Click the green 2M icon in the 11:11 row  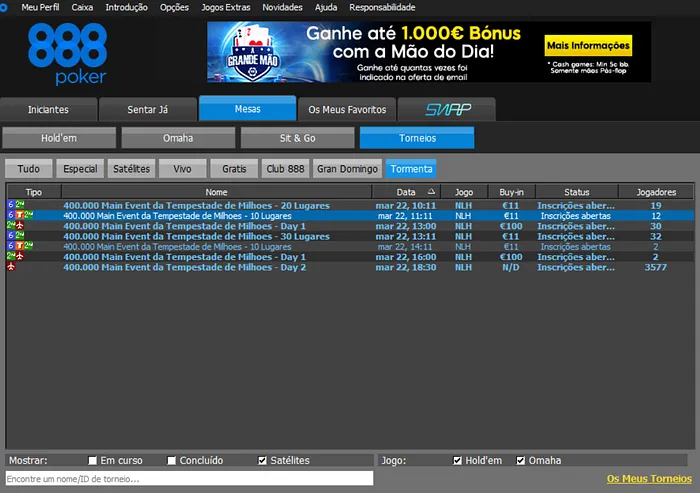point(29,215)
